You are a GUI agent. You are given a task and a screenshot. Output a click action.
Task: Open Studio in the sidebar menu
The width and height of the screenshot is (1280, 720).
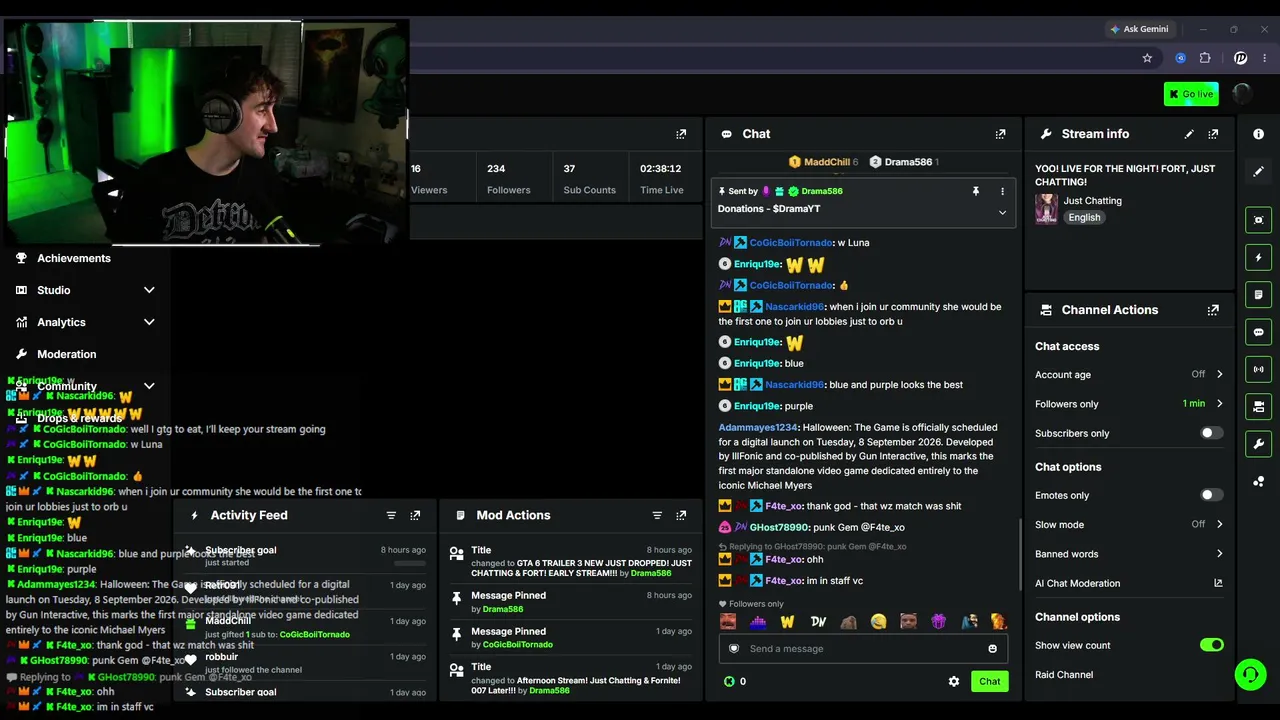click(54, 290)
